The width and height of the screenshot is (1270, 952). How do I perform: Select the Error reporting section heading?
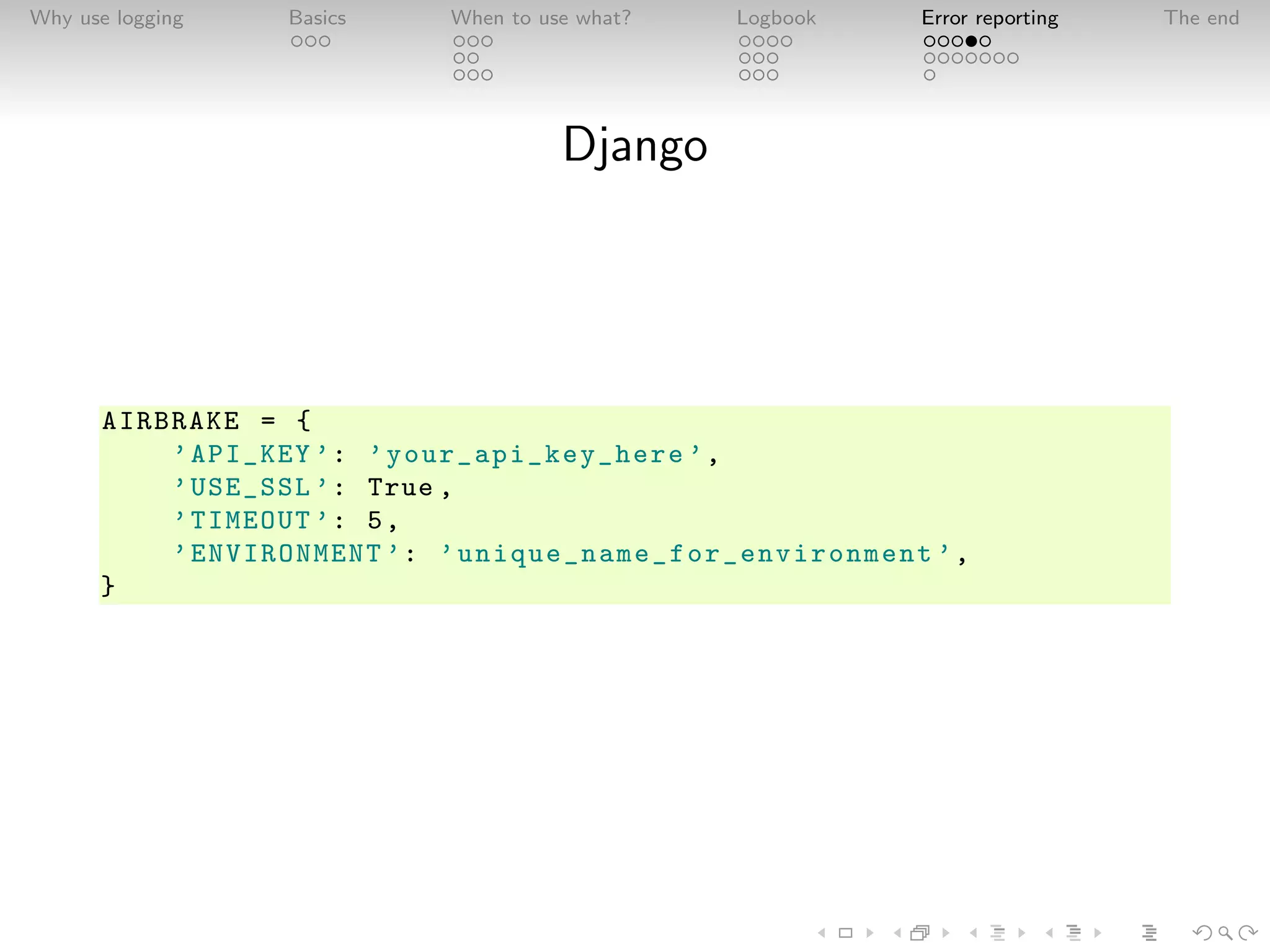point(990,19)
